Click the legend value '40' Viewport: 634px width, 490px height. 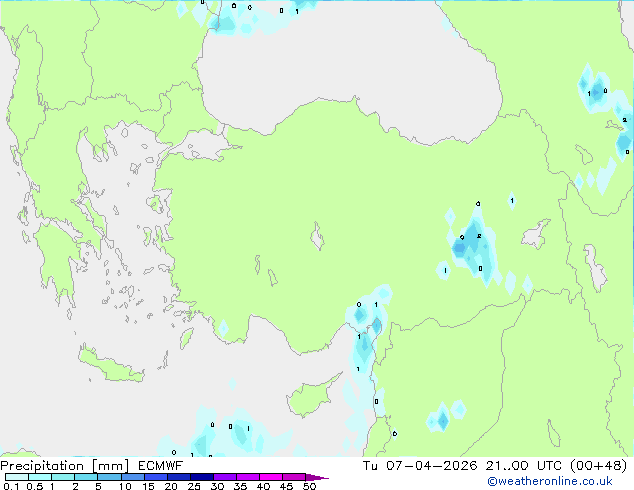click(x=263, y=486)
